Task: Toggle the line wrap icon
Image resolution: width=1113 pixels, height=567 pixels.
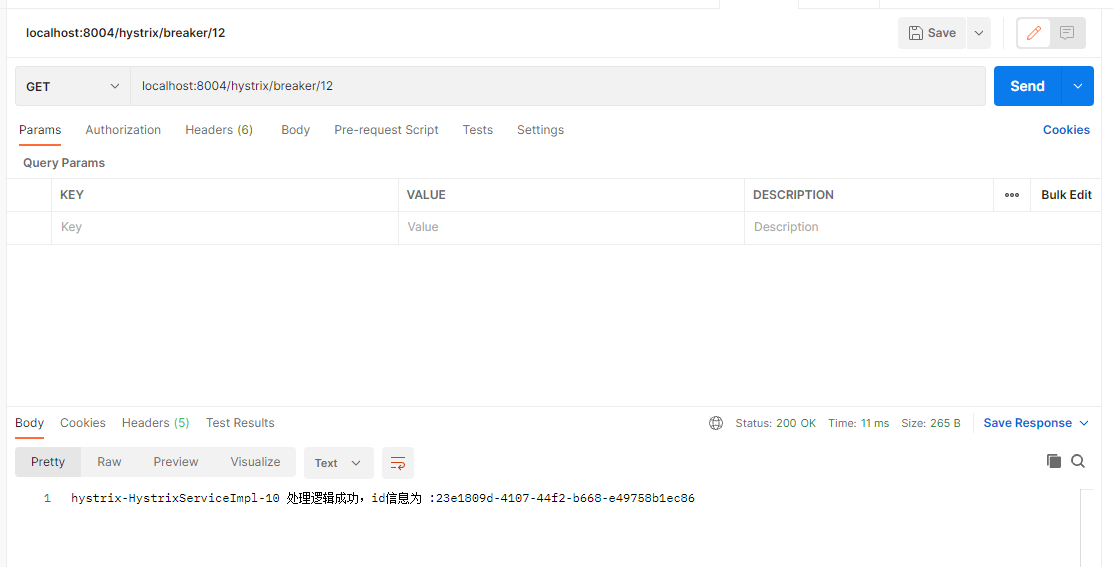Action: tap(398, 463)
